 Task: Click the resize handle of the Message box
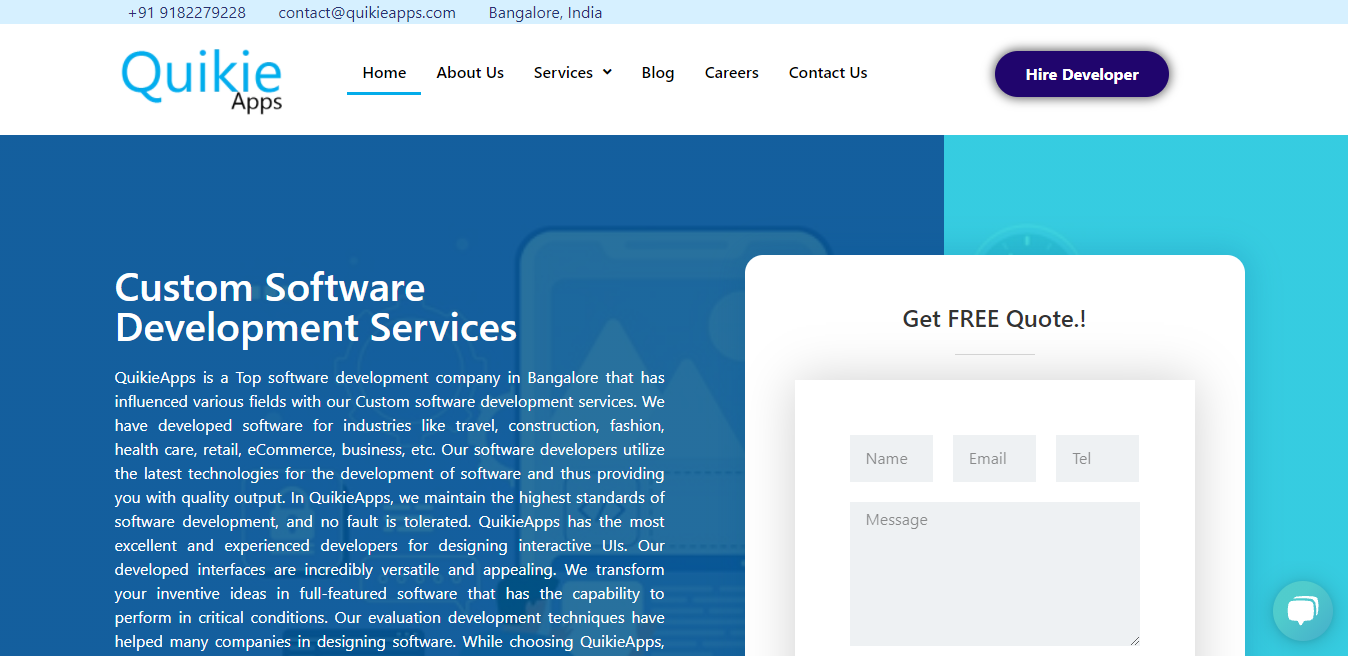[1134, 640]
